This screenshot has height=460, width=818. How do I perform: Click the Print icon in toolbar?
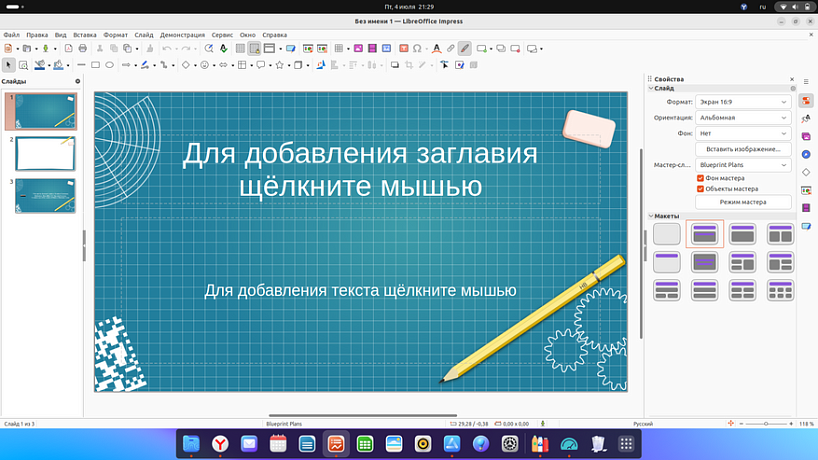pos(83,48)
